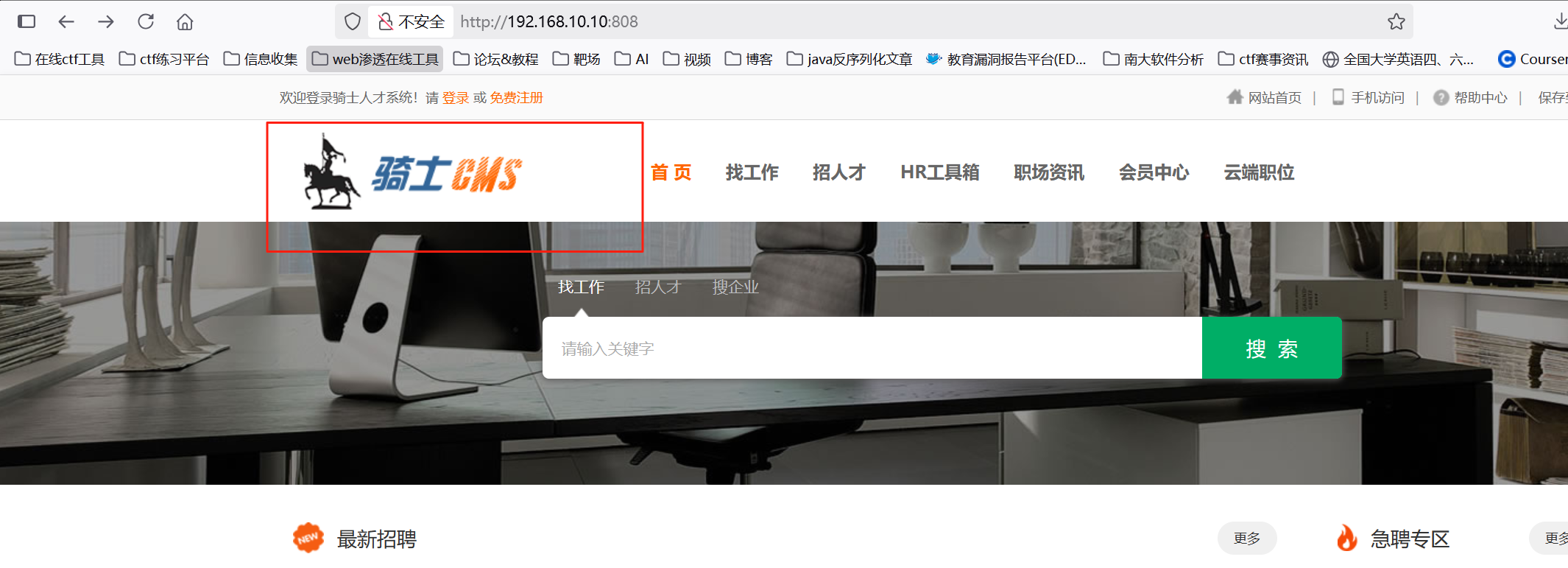Open 博客 bookmark folder
The width and height of the screenshot is (1568, 568).
[x=749, y=59]
